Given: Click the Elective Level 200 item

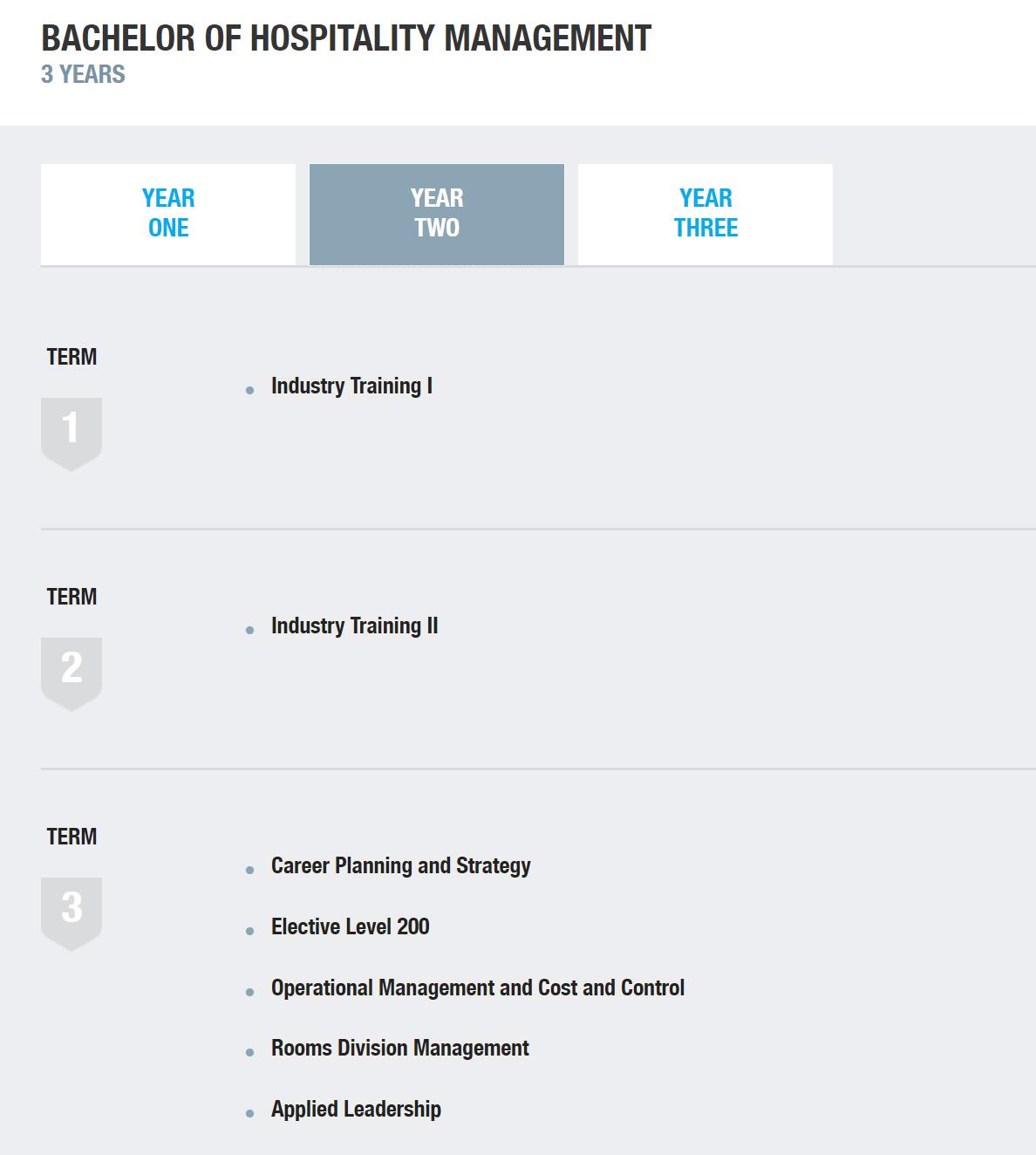Looking at the screenshot, I should (x=350, y=927).
